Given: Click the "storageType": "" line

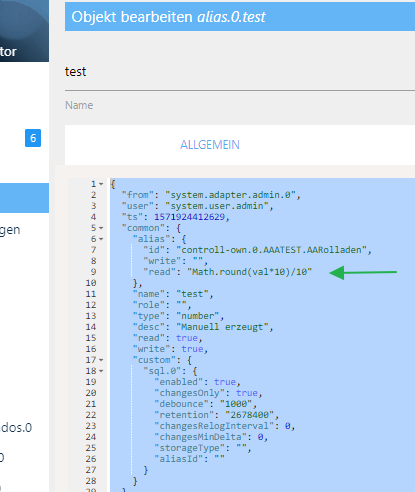Looking at the screenshot, I should 203,448.
